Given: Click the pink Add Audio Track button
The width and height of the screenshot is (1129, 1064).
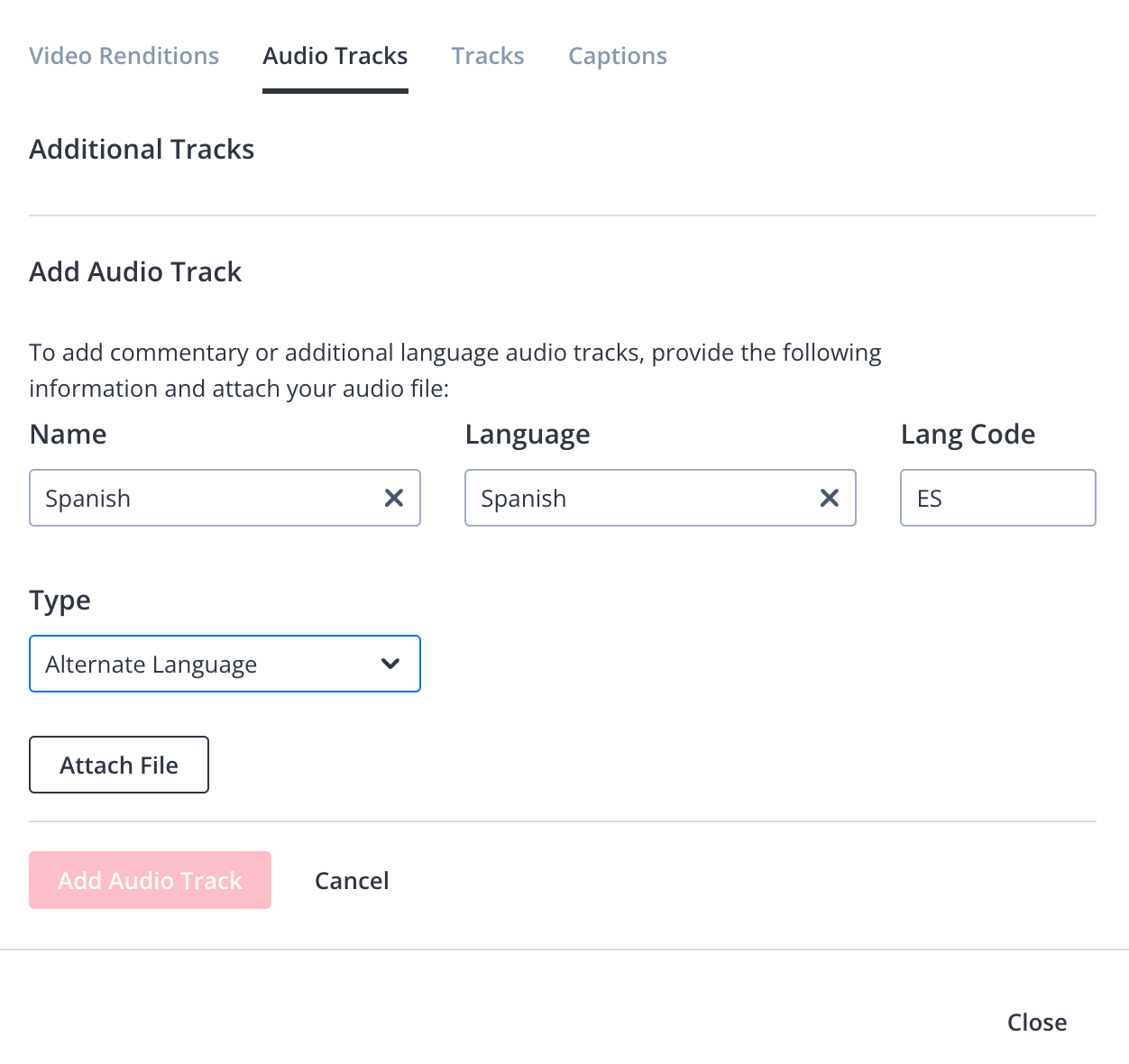Looking at the screenshot, I should 150,880.
